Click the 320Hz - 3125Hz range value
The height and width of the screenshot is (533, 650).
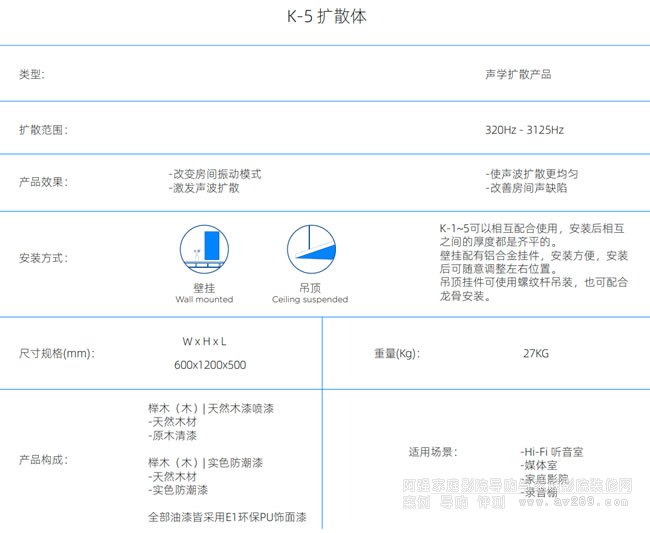[524, 130]
